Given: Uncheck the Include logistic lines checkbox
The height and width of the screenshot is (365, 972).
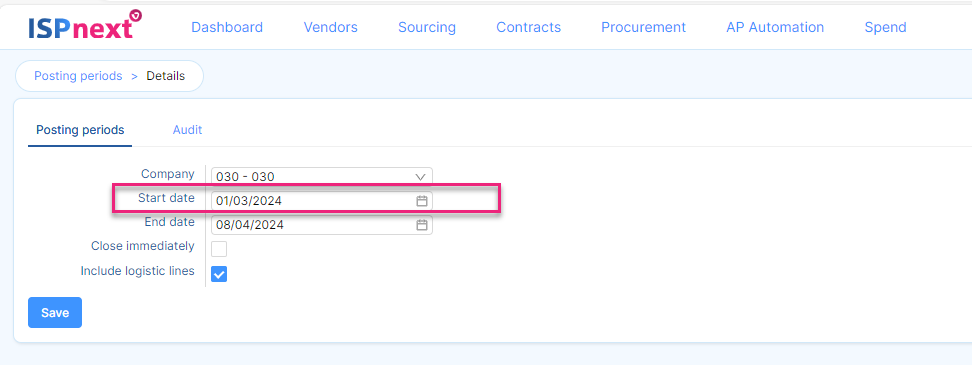Looking at the screenshot, I should [x=219, y=274].
